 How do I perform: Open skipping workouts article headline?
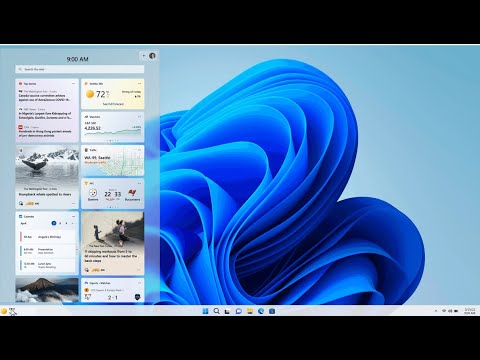[111, 256]
